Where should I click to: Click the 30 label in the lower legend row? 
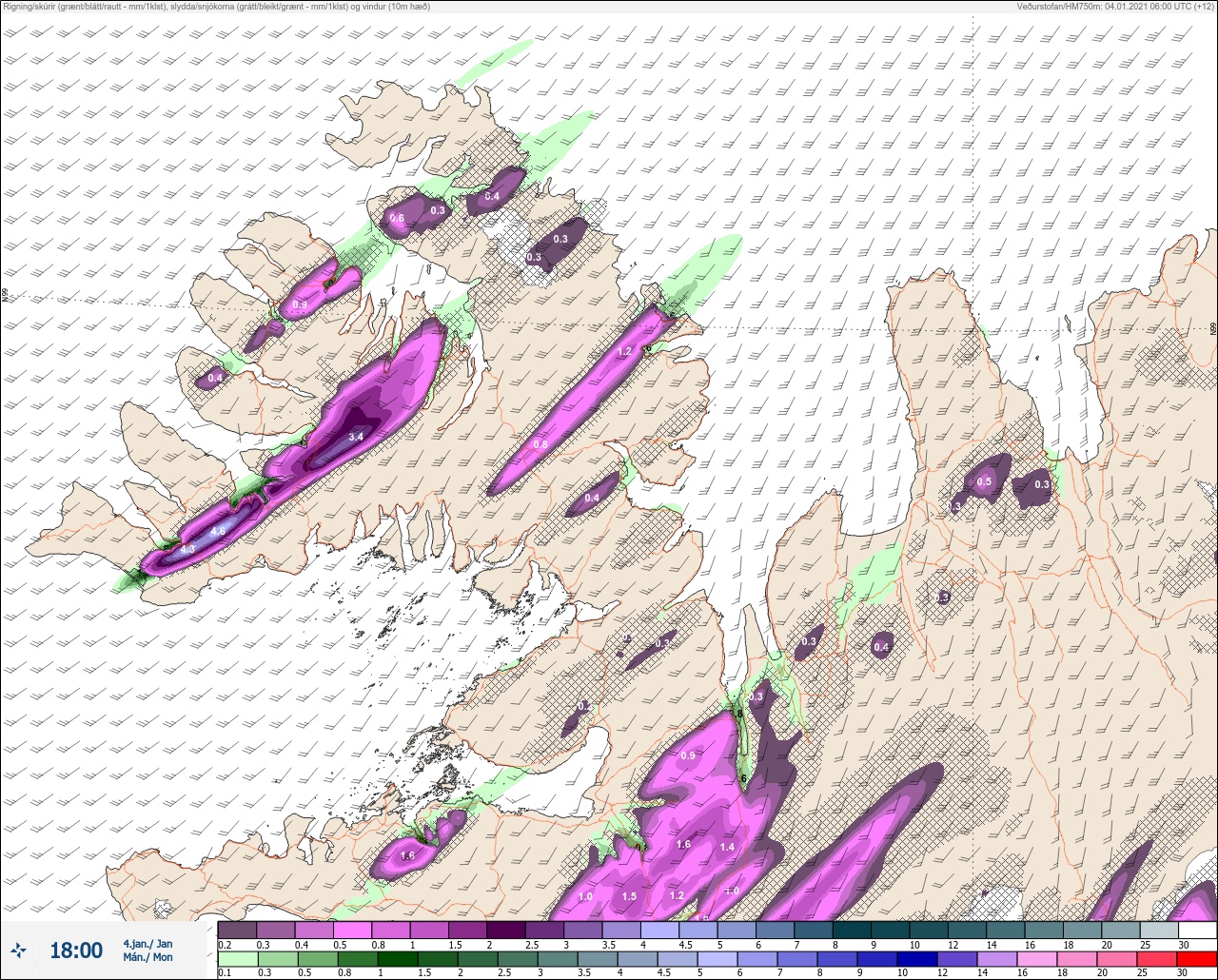tap(1183, 973)
